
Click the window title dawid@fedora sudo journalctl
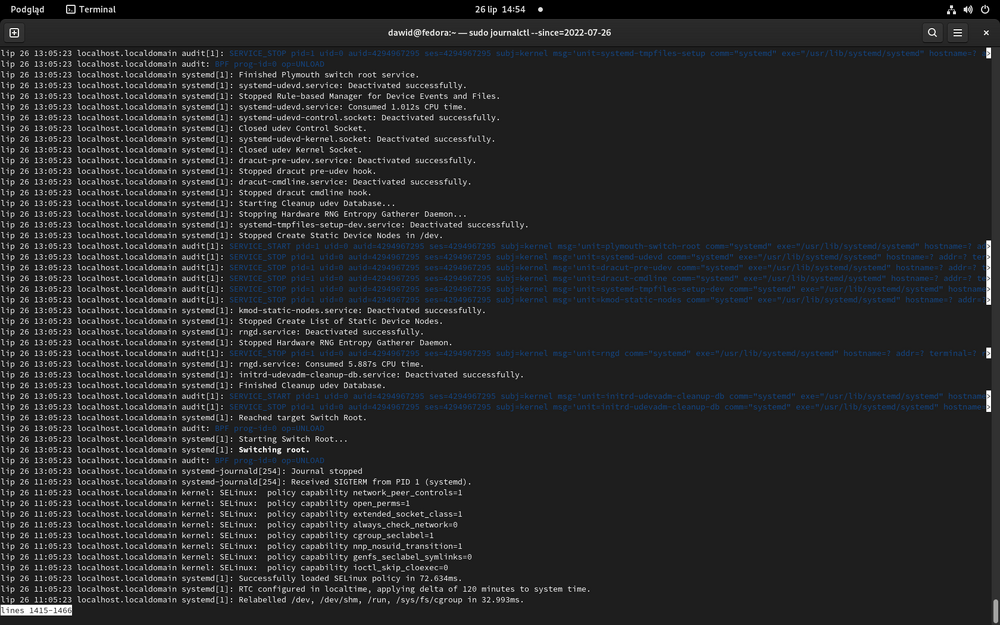(x=500, y=32)
